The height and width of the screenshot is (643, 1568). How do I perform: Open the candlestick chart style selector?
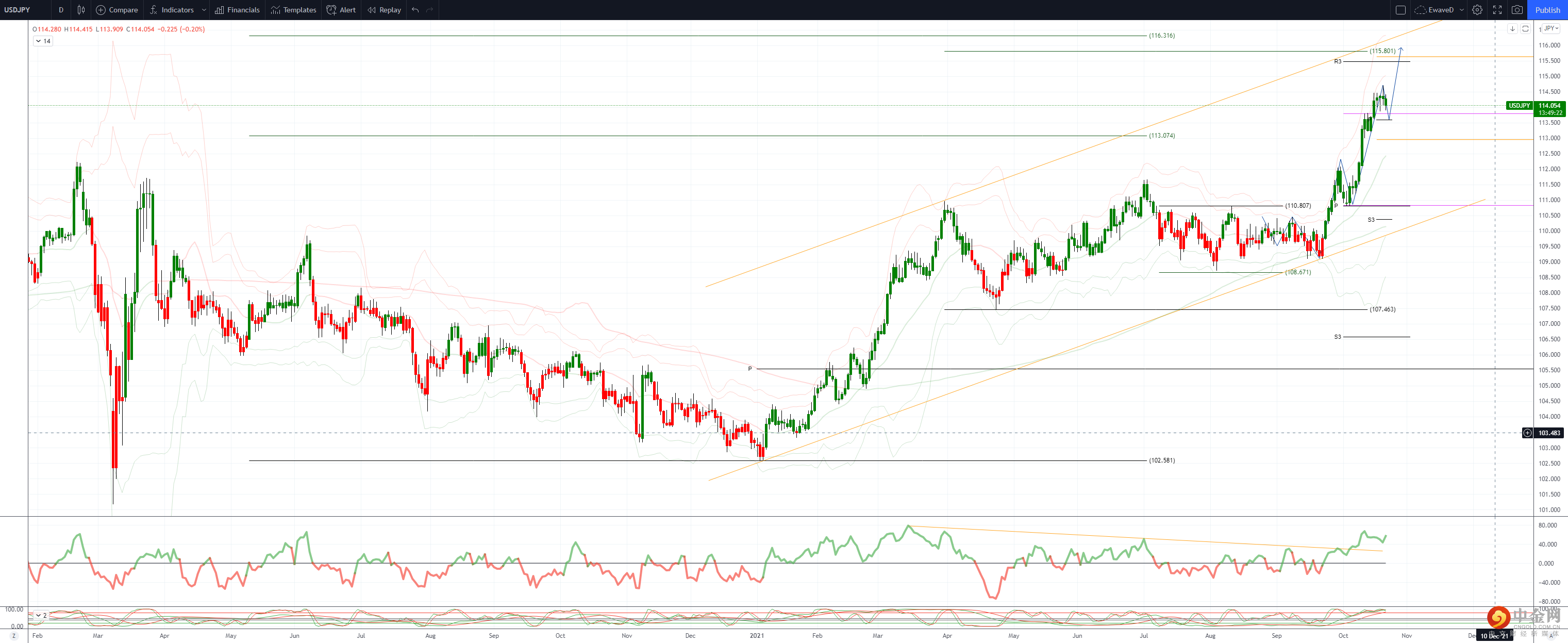pos(81,10)
